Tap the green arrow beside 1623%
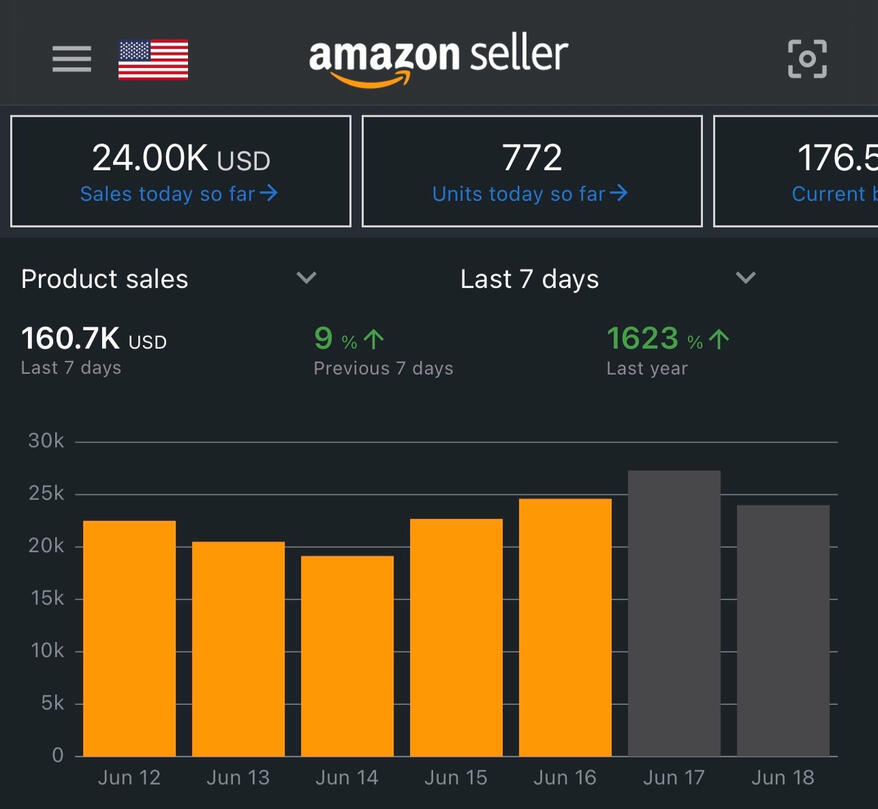 [x=719, y=340]
